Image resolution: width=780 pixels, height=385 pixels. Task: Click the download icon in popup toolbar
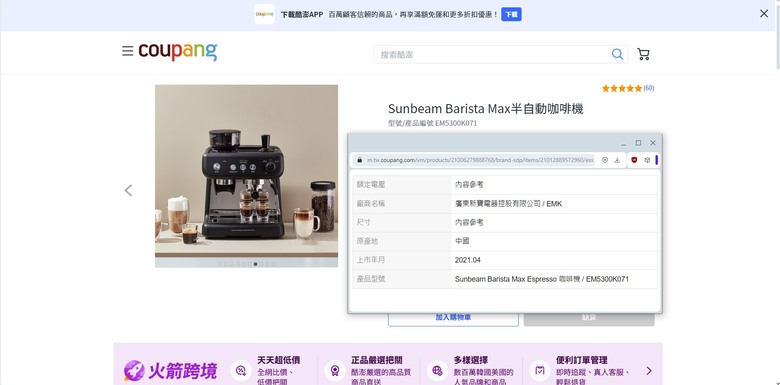click(617, 160)
